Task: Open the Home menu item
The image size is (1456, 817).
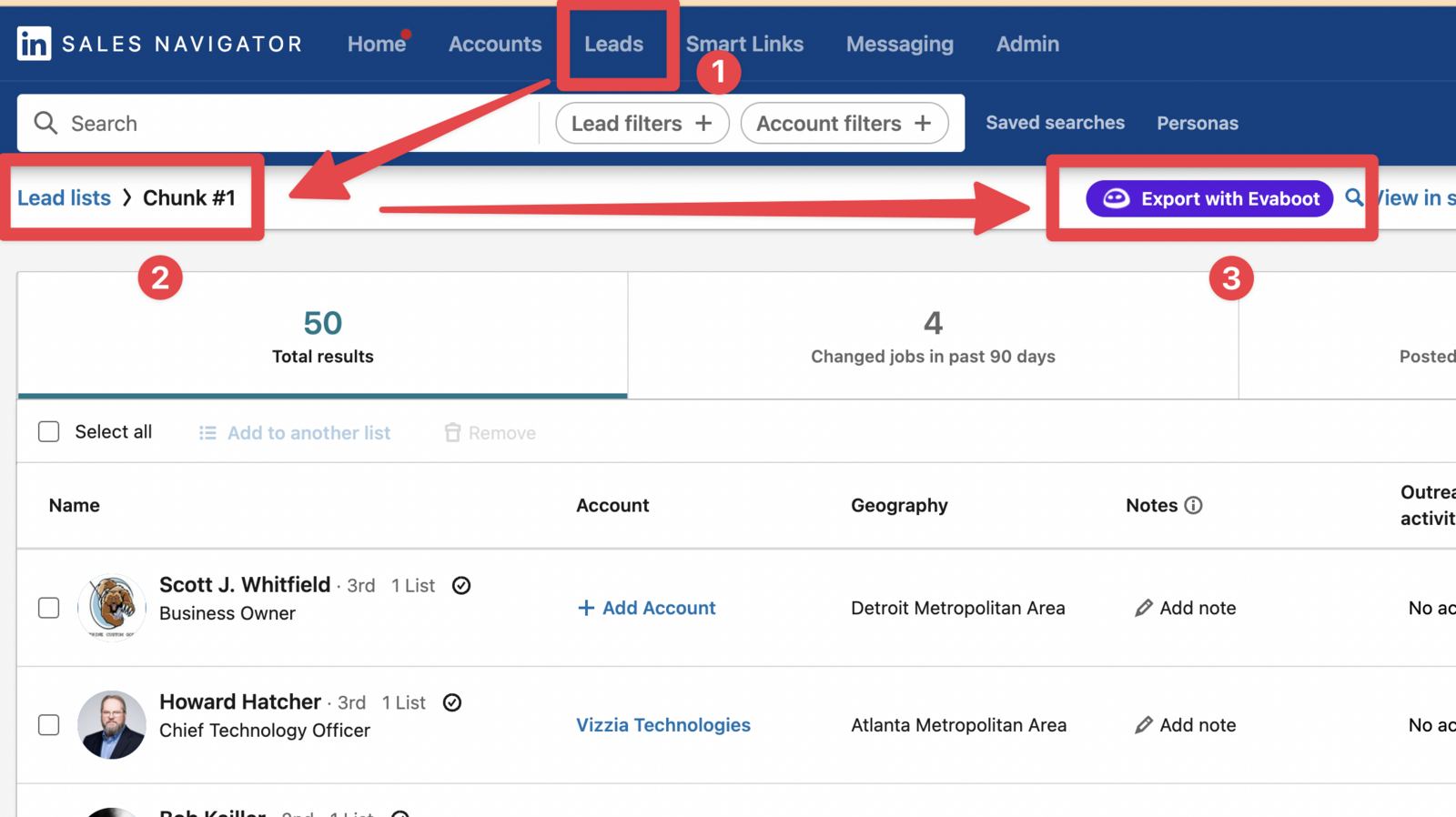Action: point(377,44)
